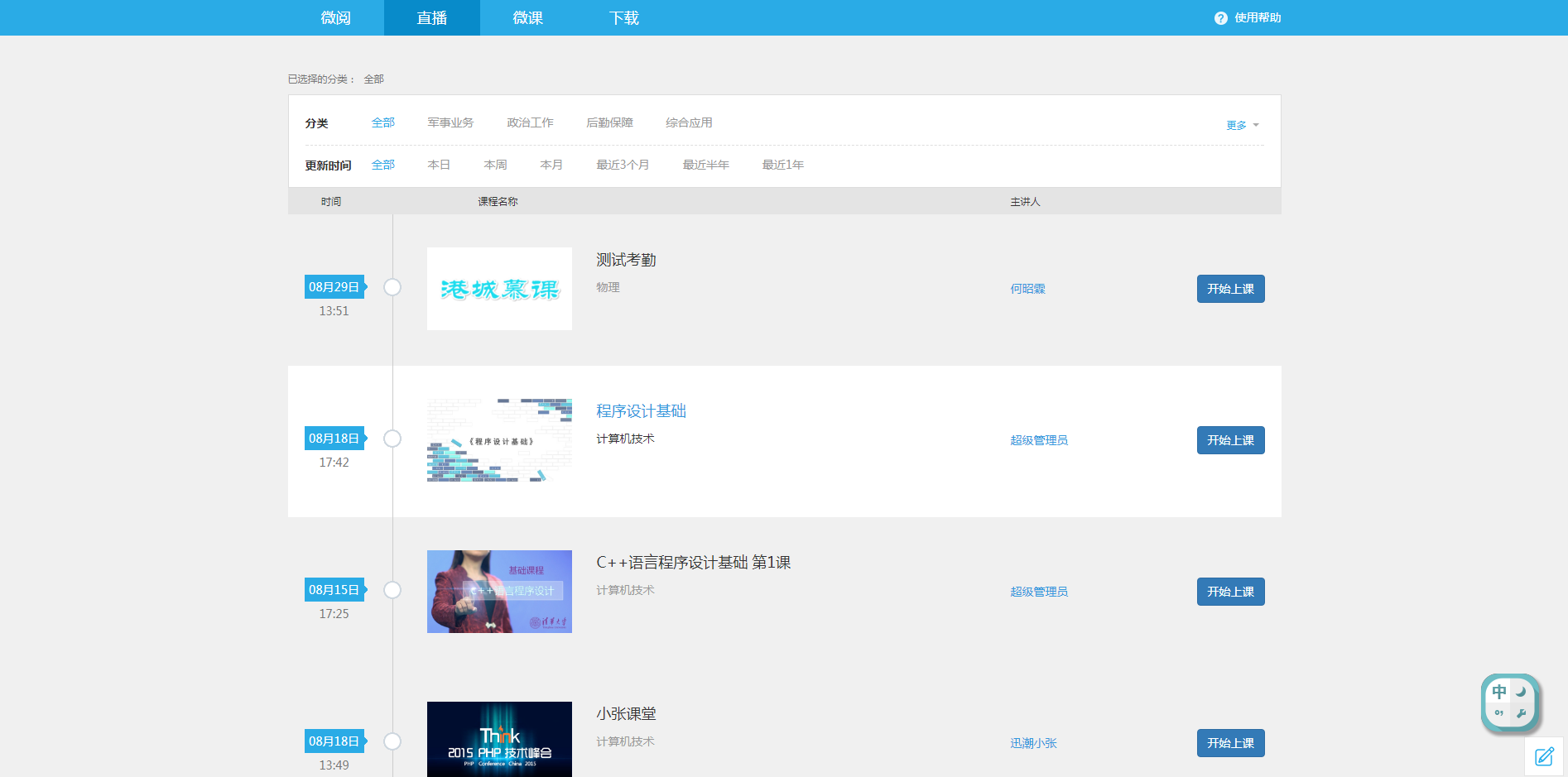
Task: Filter update time by 最近1年
Action: 782,165
